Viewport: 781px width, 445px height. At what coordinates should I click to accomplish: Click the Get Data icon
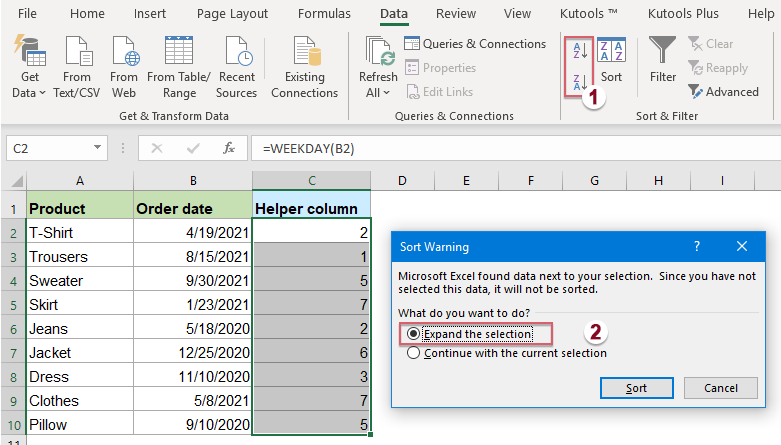click(x=29, y=52)
